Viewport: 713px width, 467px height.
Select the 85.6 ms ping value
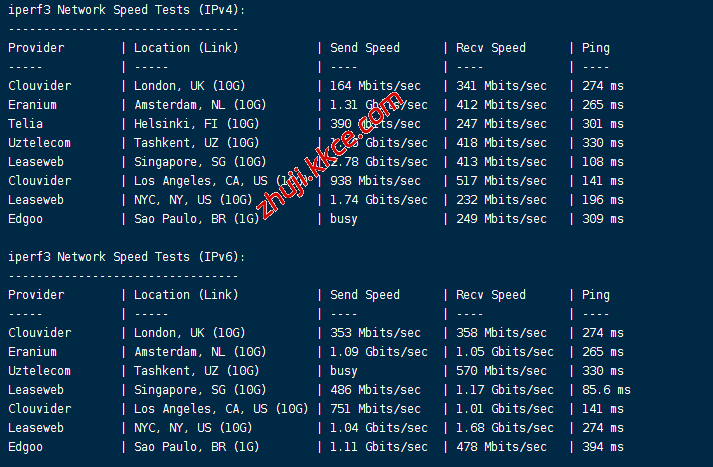pos(606,390)
